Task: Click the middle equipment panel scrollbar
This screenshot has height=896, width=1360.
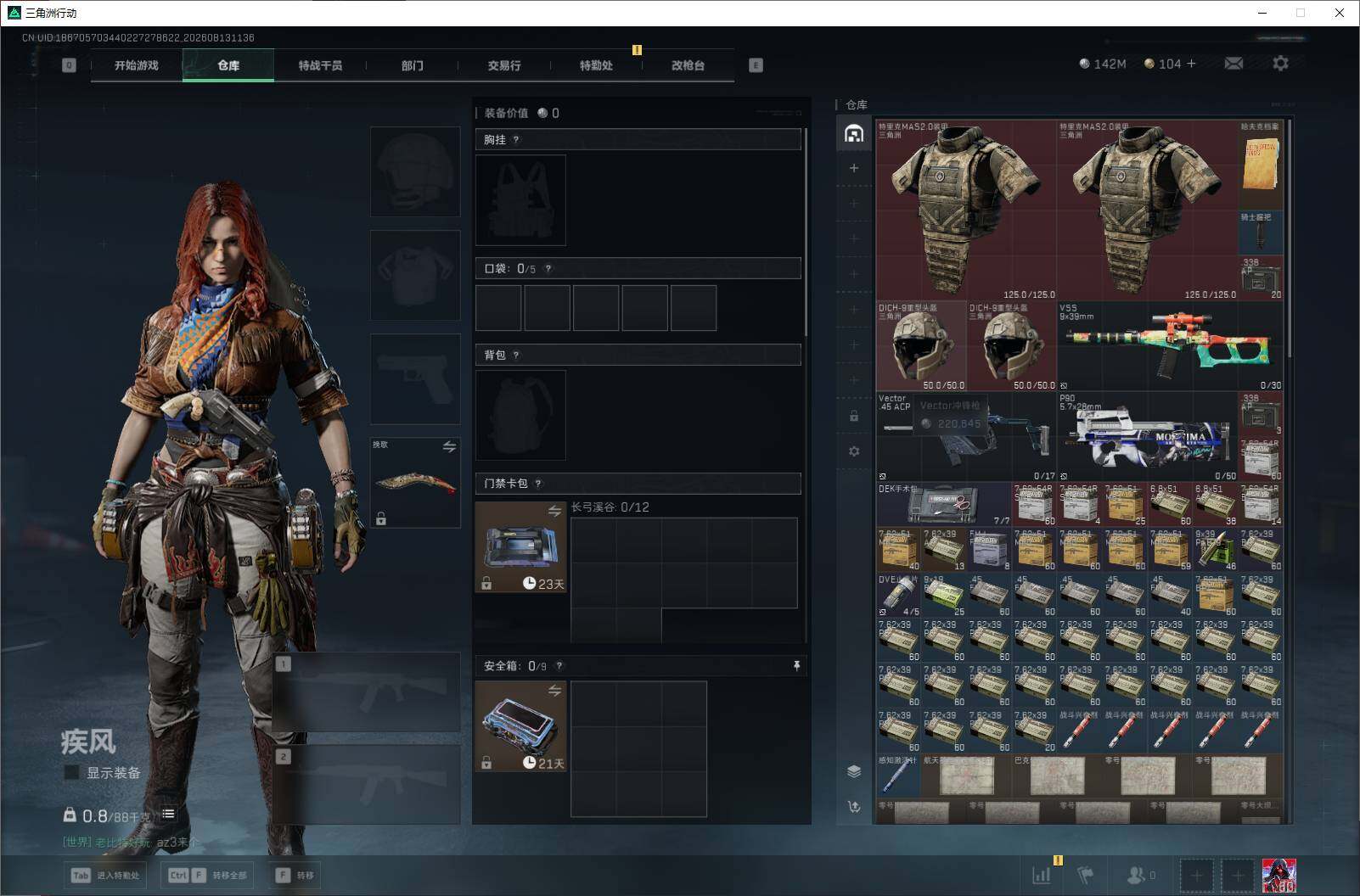Action: [805, 231]
